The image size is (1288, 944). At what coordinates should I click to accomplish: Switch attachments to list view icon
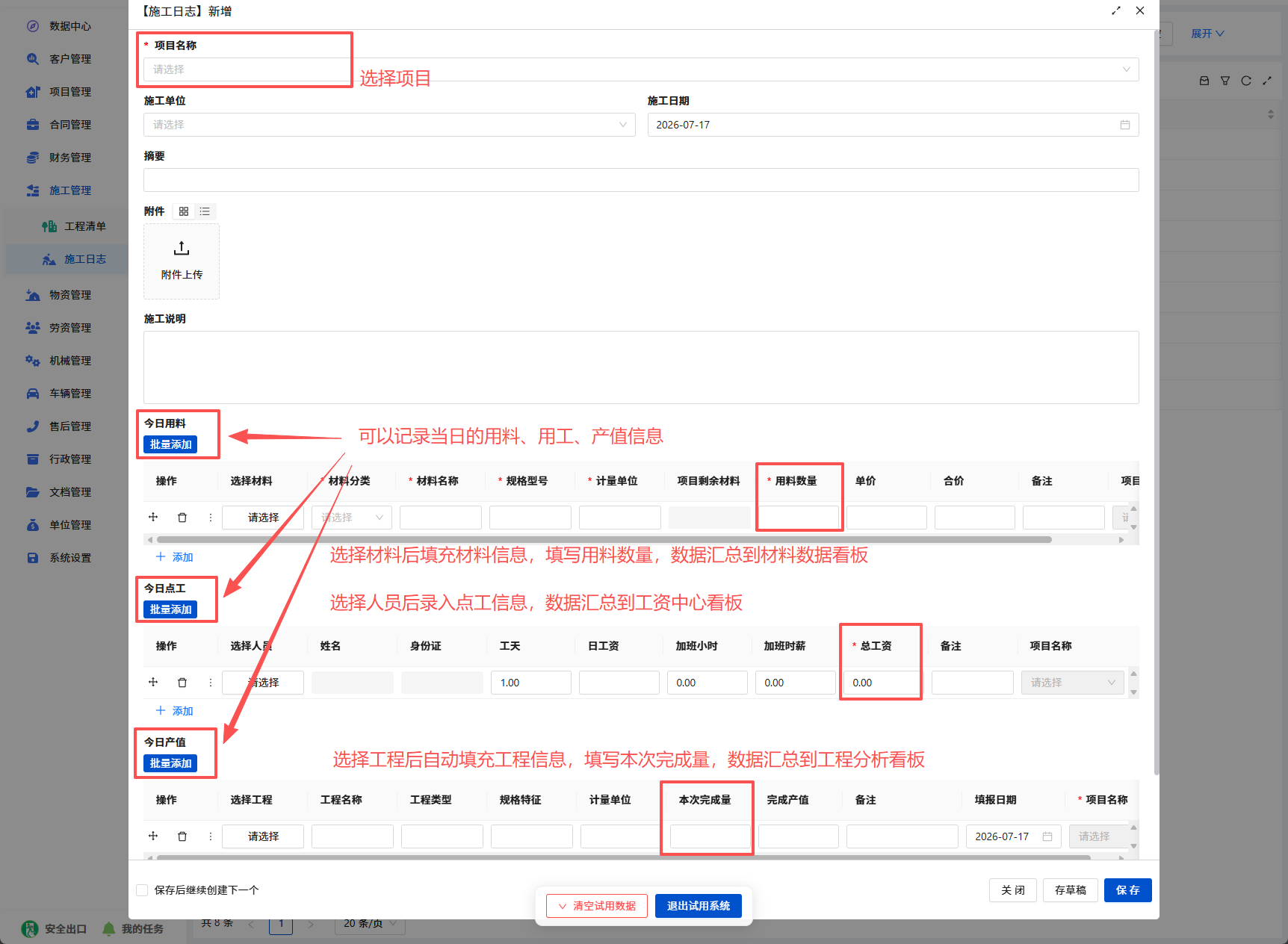point(205,211)
